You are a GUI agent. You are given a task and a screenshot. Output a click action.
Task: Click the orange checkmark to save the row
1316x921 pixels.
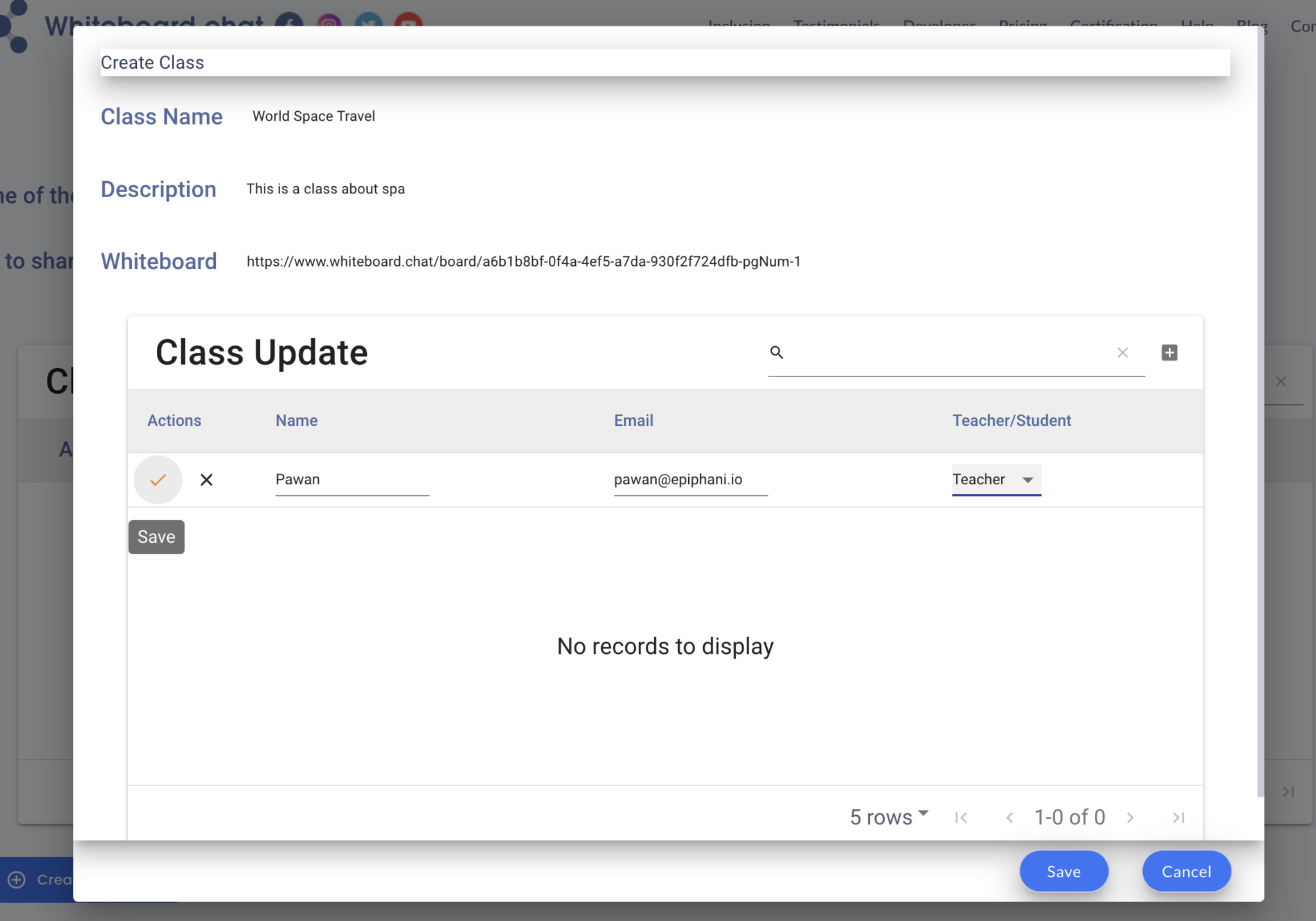(x=157, y=480)
